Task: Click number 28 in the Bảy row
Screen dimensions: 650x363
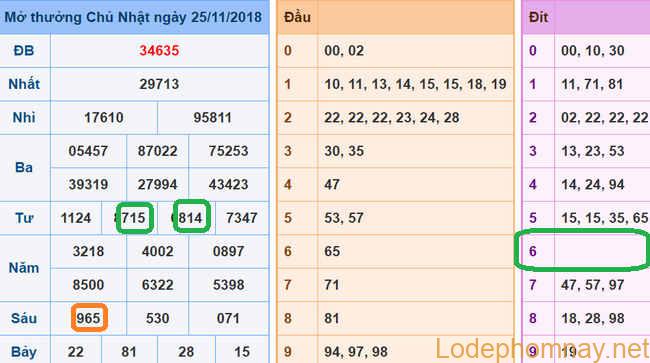Action: tap(186, 352)
